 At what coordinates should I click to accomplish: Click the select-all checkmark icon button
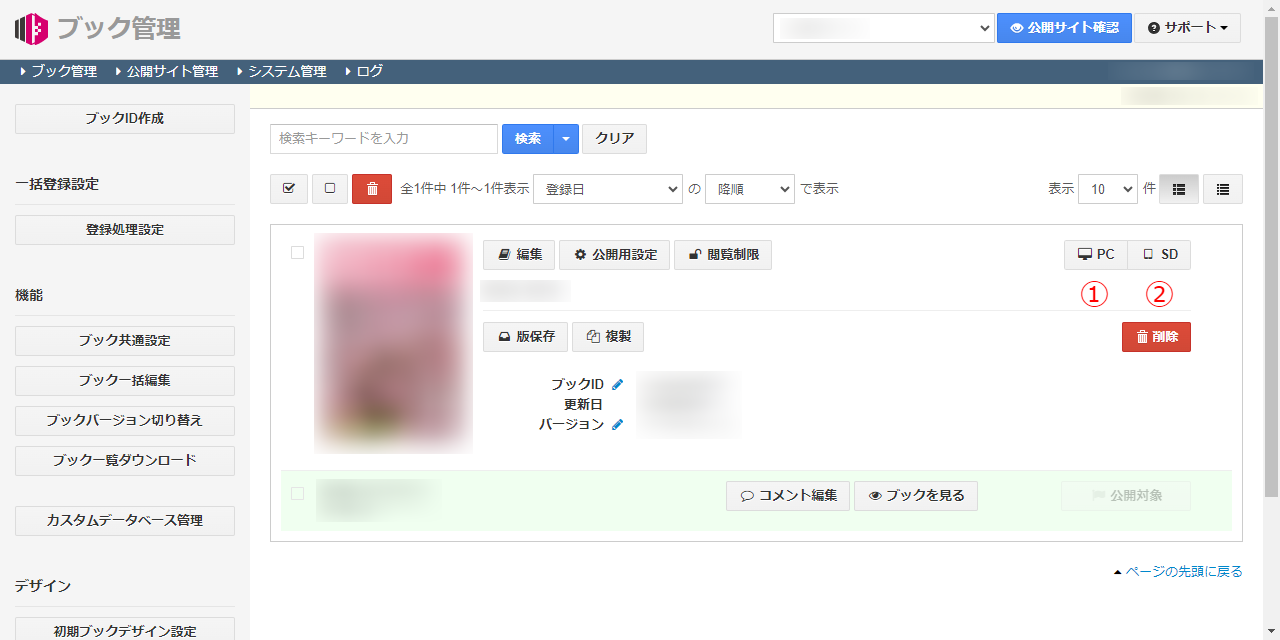point(289,189)
